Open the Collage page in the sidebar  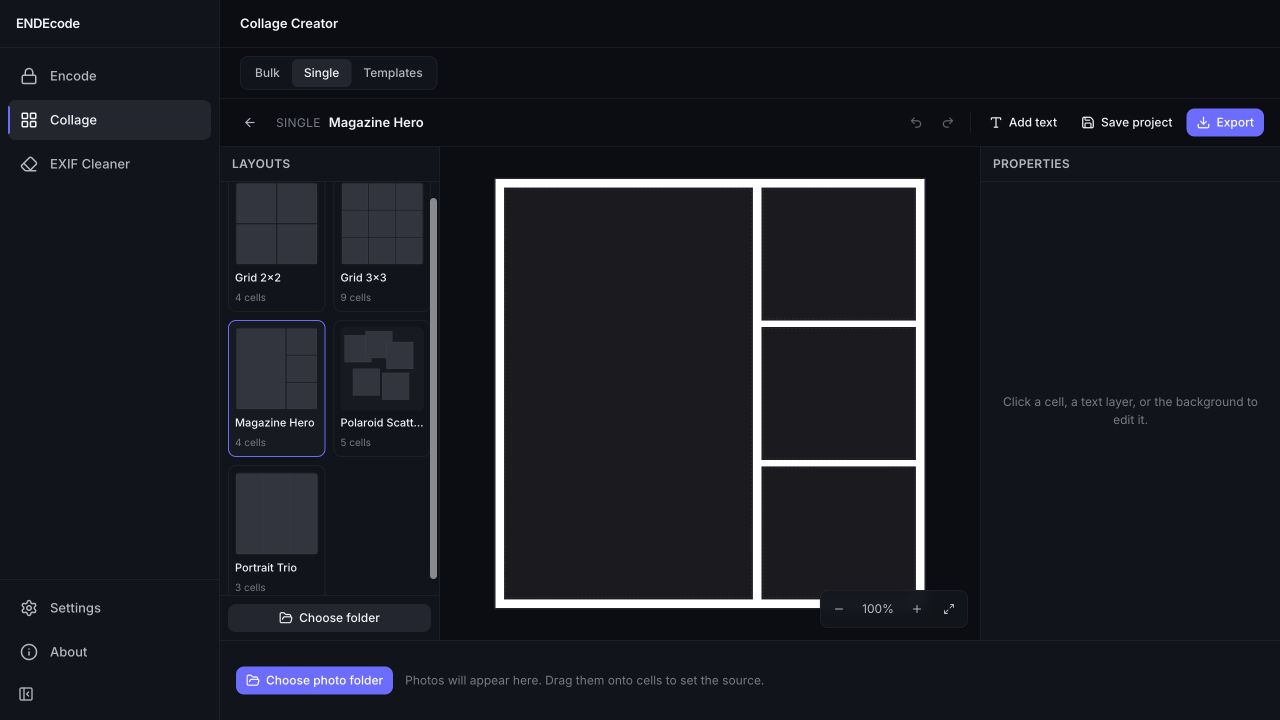[109, 120]
